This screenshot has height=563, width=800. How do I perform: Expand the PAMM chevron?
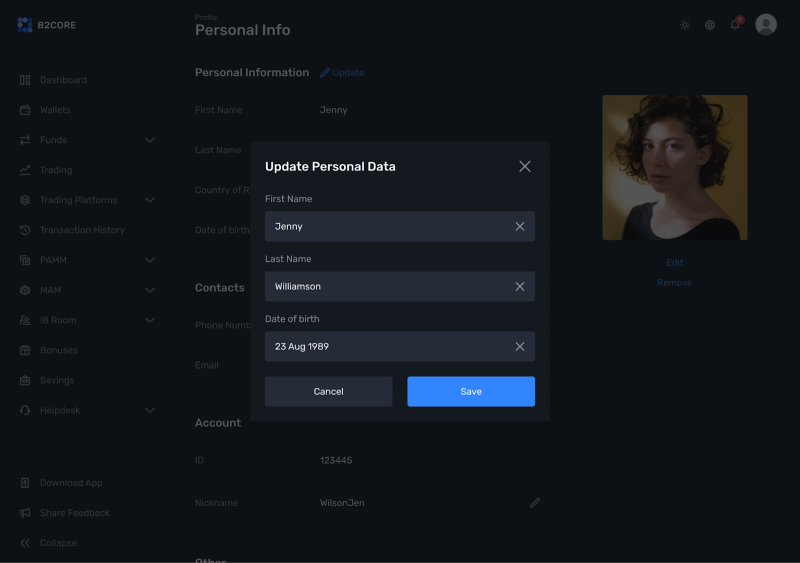[x=149, y=260]
